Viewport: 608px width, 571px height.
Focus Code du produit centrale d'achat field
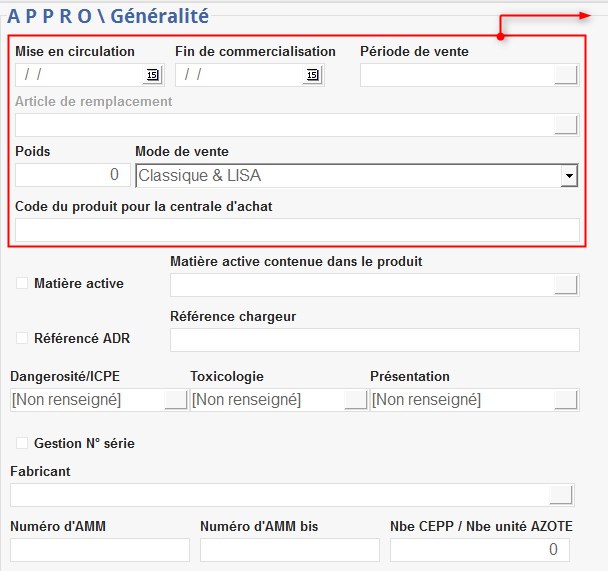(x=297, y=230)
